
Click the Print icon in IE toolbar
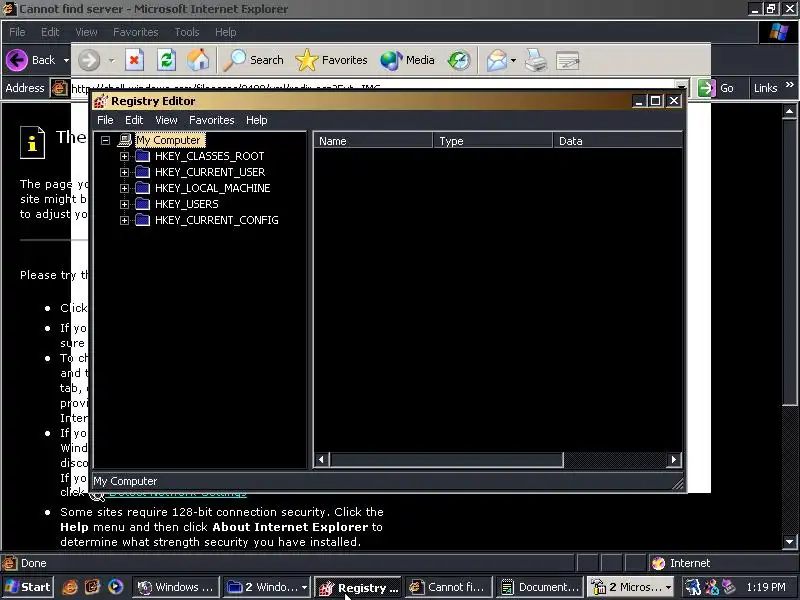coord(536,60)
